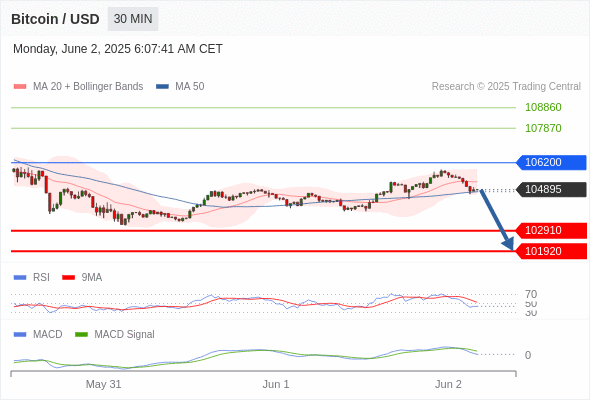590x400 pixels.
Task: Click the 30 MIN timeframe badge
Action: coord(133,19)
